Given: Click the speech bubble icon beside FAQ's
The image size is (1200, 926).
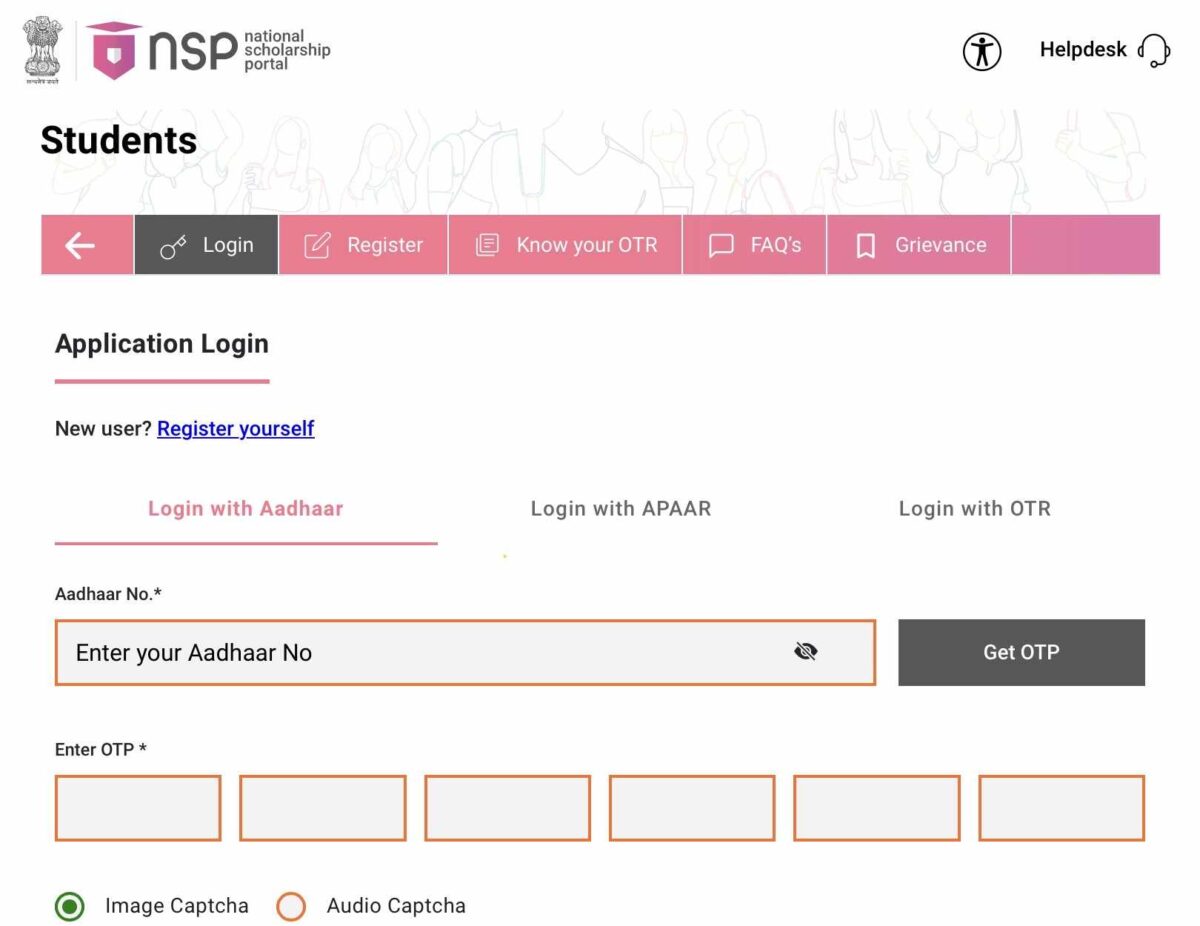Looking at the screenshot, I should (x=721, y=247).
